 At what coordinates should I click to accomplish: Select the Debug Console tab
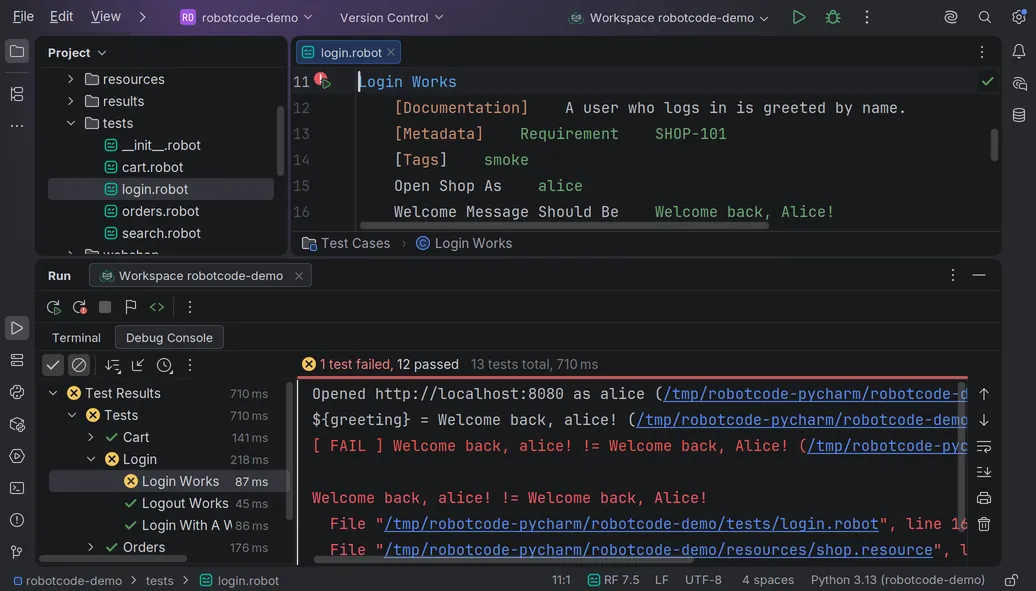(169, 338)
